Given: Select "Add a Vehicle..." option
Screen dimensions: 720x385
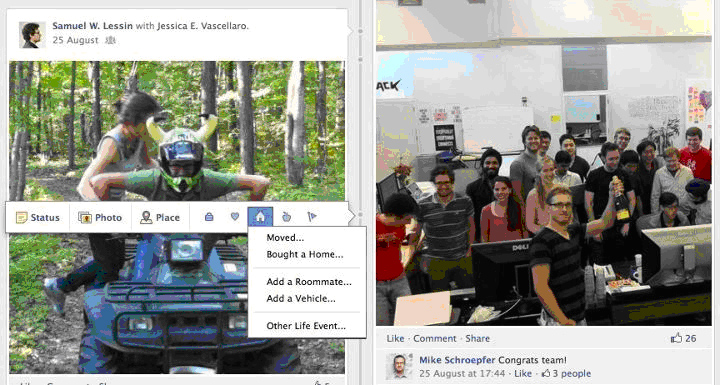Looking at the screenshot, I should [x=301, y=298].
